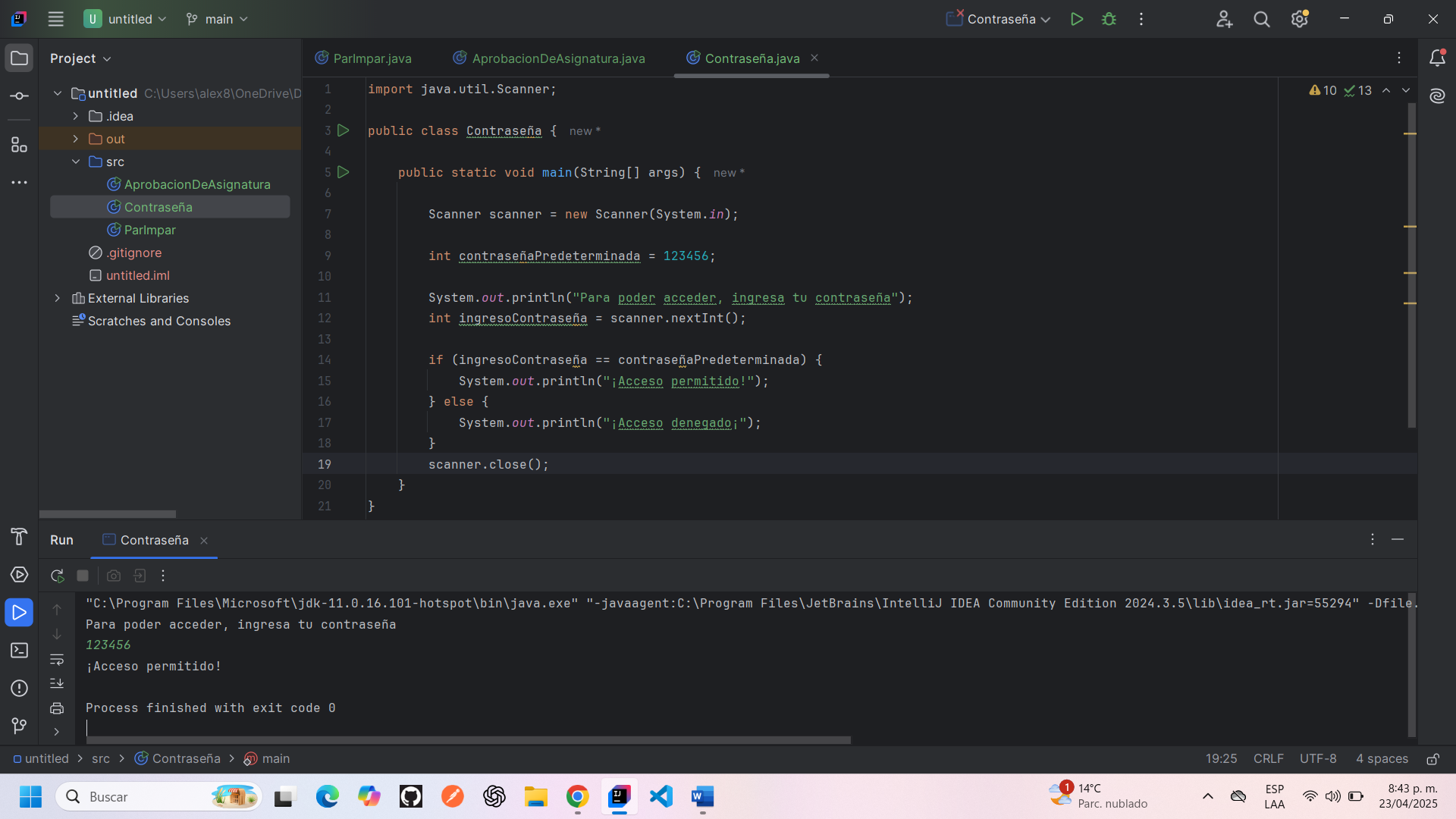This screenshot has height=819, width=1456.
Task: Open the Problems tool window
Action: click(x=19, y=689)
